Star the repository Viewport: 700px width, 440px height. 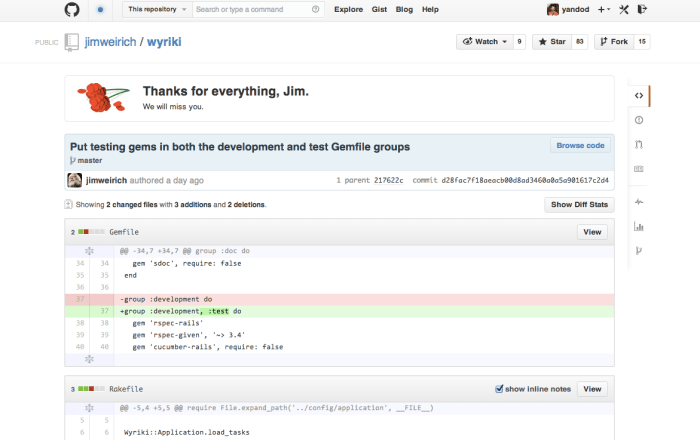pyautogui.click(x=552, y=42)
